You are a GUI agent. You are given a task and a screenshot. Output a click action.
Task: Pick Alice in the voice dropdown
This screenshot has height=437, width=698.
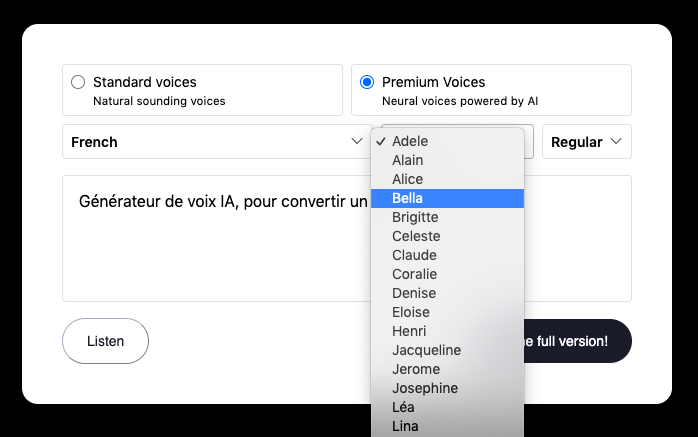click(x=408, y=179)
